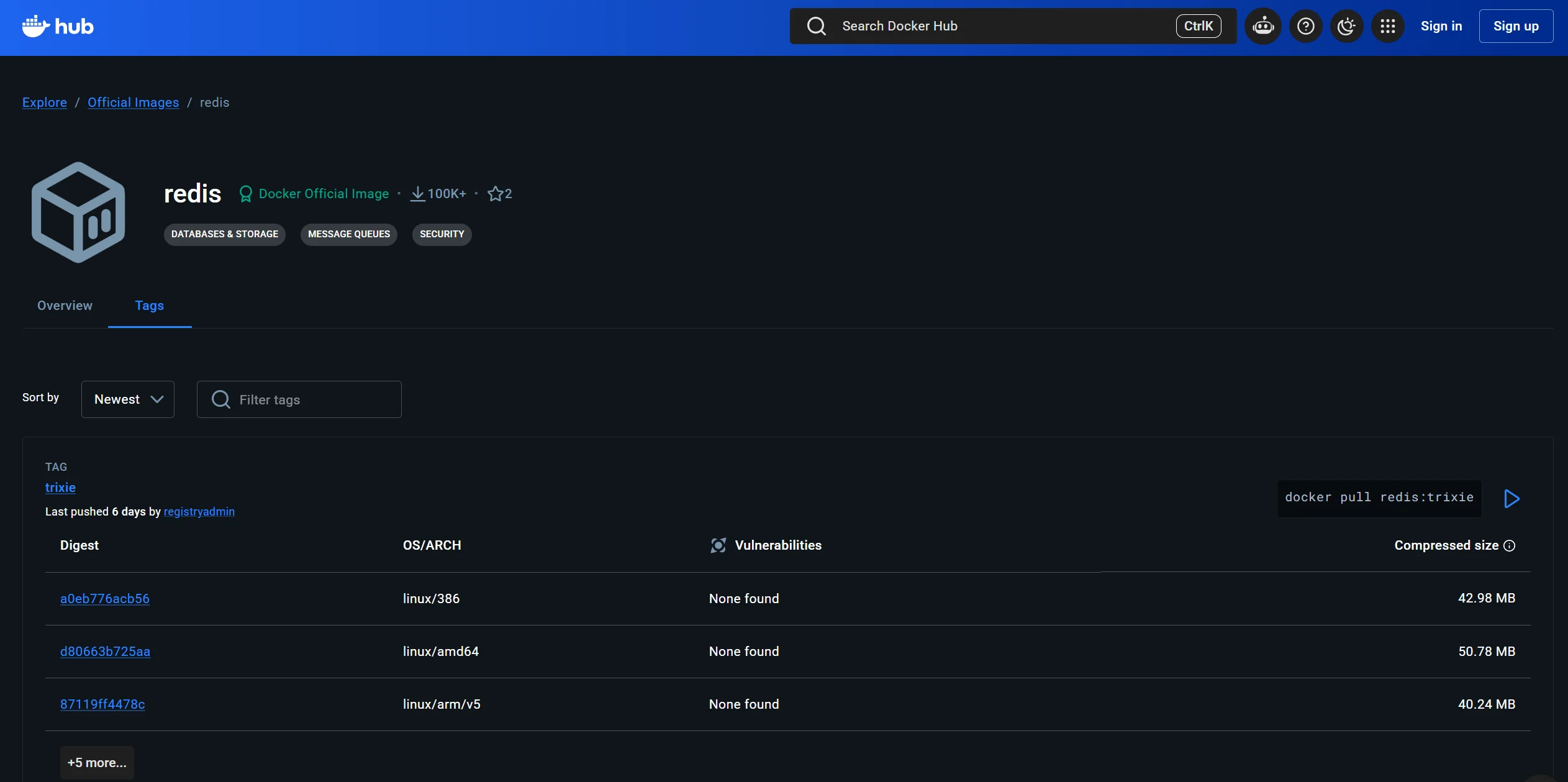Click the downloads 100K+ icon
1568x782 pixels.
pos(418,194)
